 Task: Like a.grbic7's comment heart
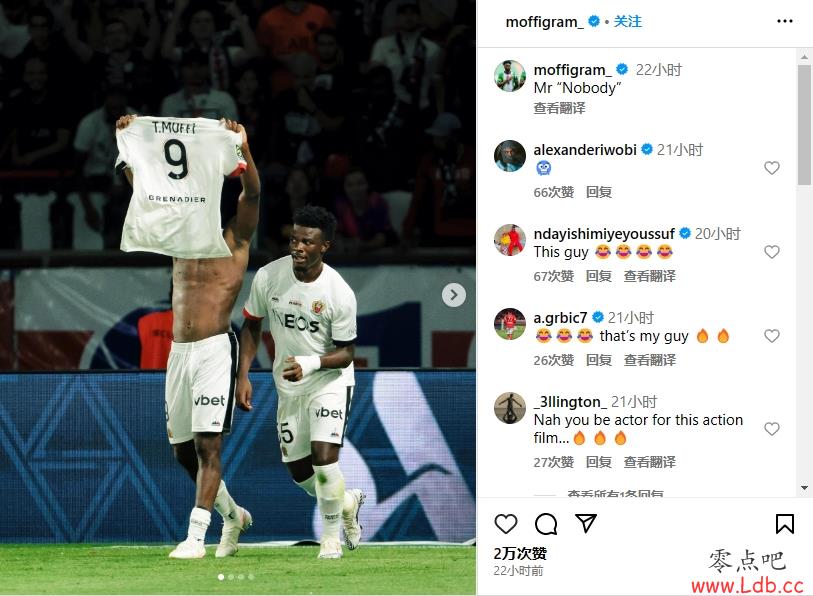click(772, 336)
